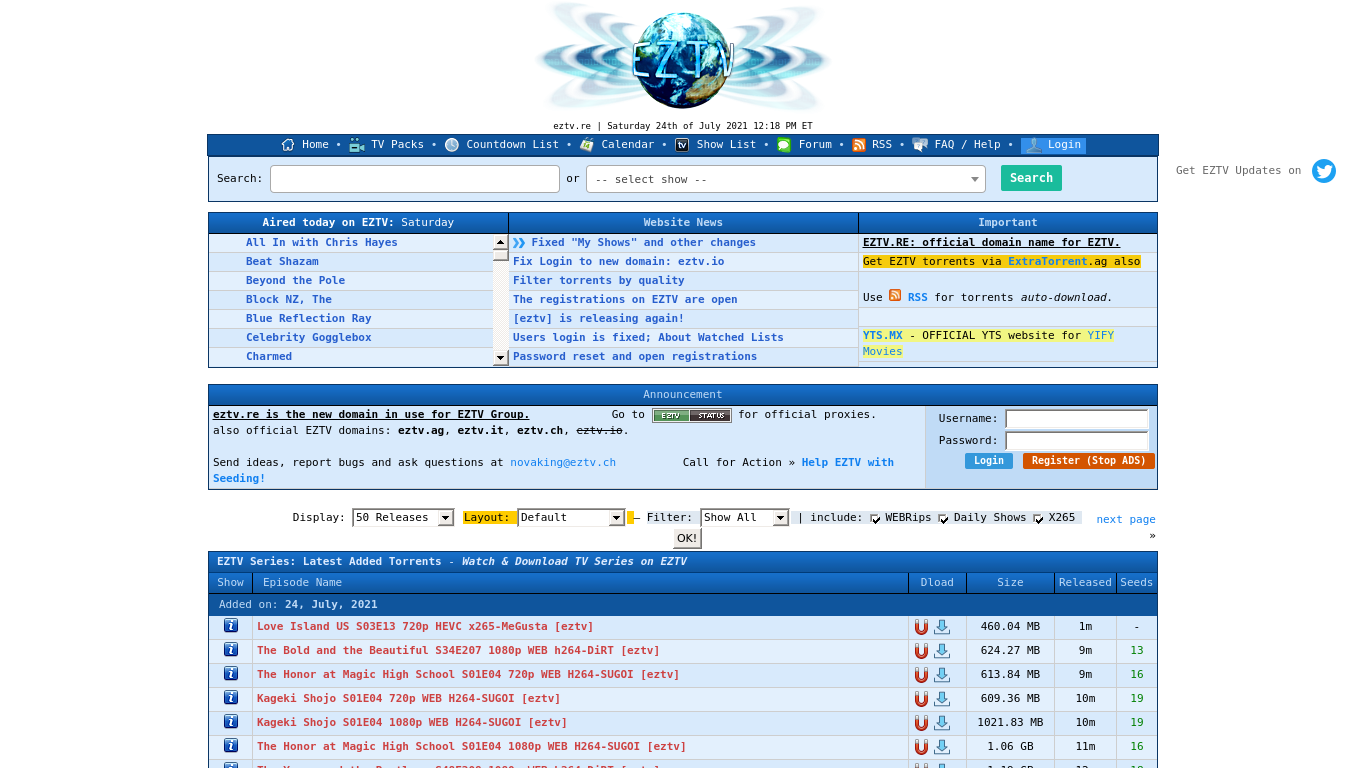1366x768 pixels.
Task: Click the Password input field
Action: pos(1077,441)
